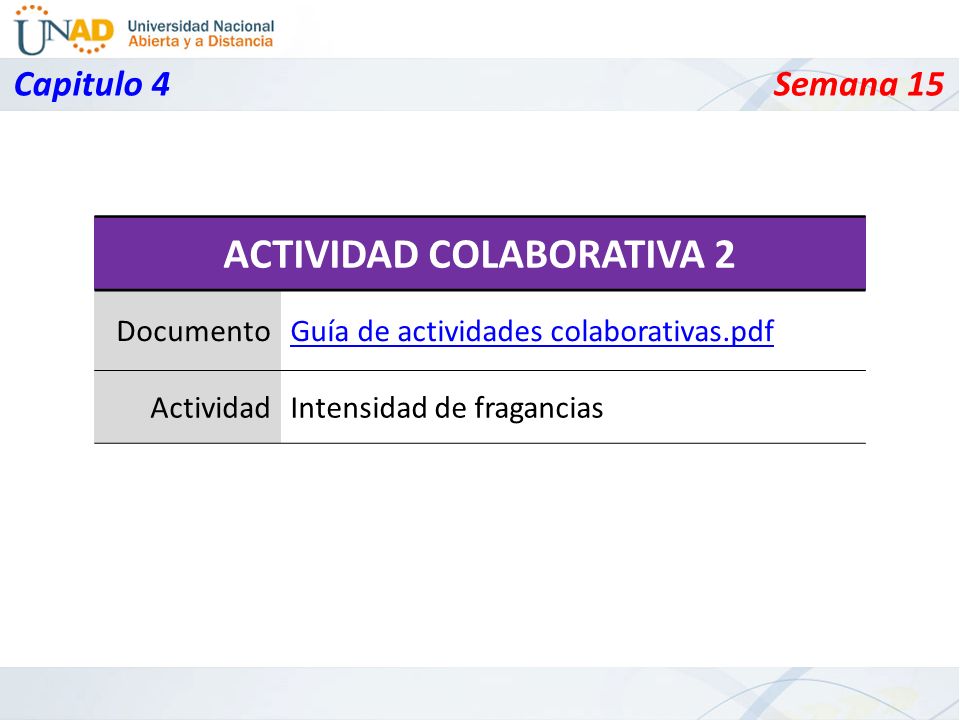
Task: Click the UNAD logo
Action: tap(64, 30)
